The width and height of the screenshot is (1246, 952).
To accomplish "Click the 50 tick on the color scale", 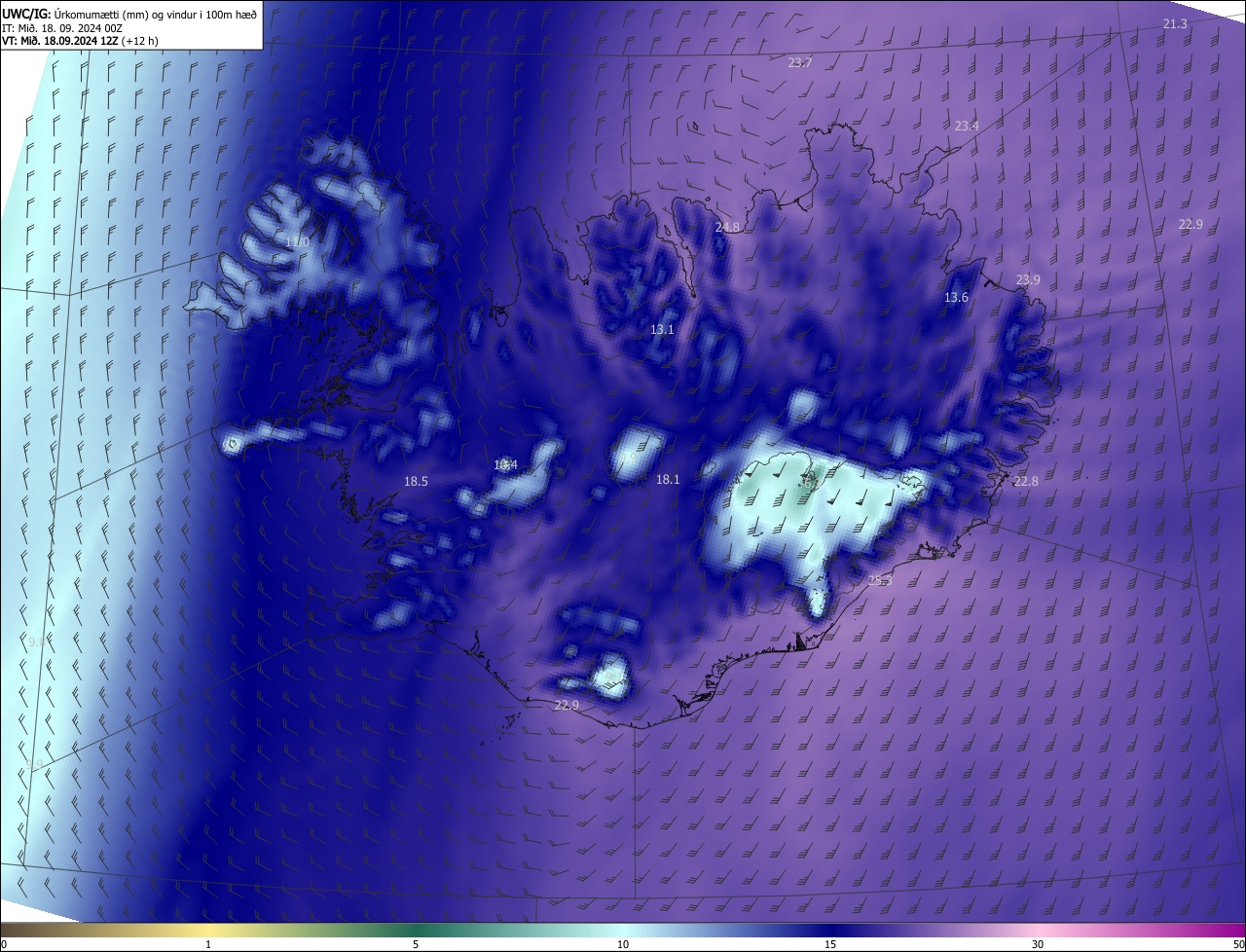I will click(x=1238, y=945).
